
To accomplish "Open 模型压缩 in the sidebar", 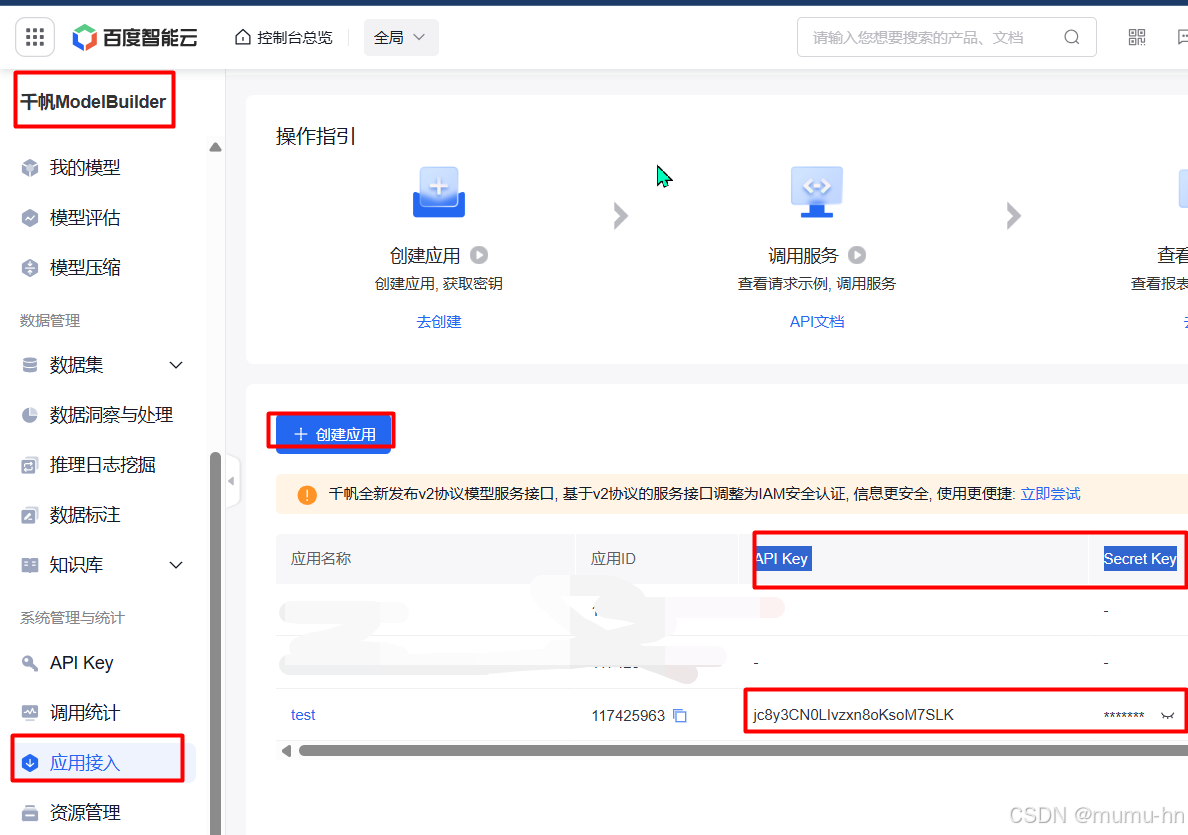I will (85, 267).
